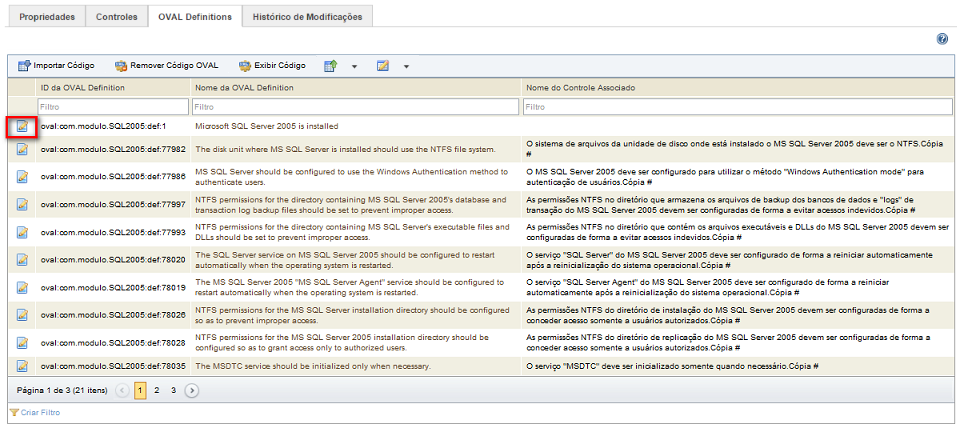Viewport: 960px width, 424px height.
Task: Go to page 2 in pagination
Action: tap(157, 390)
